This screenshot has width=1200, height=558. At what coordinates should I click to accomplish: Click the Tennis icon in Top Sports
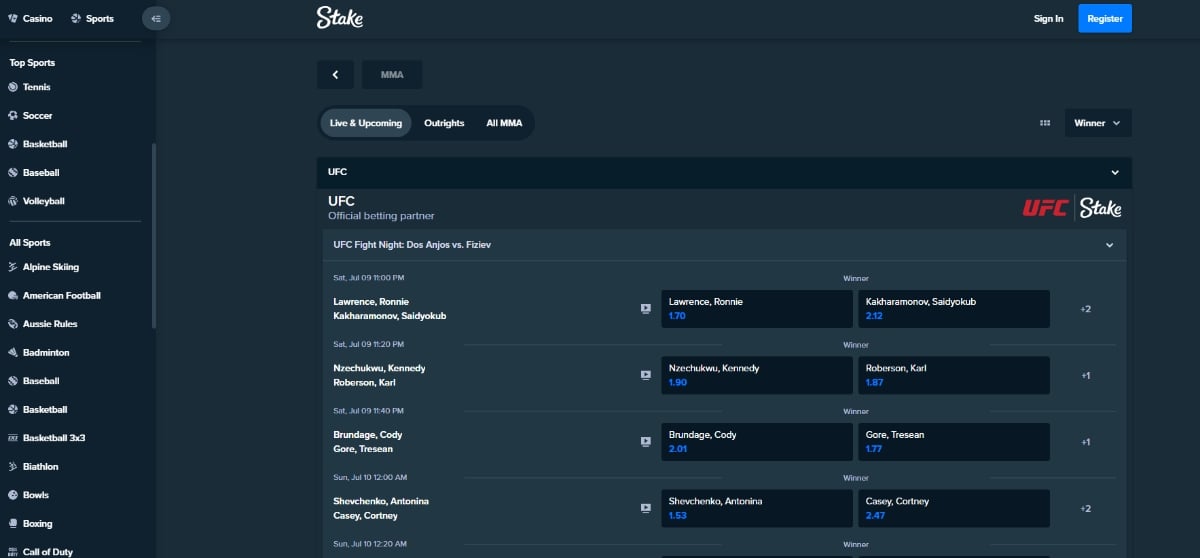[13, 87]
